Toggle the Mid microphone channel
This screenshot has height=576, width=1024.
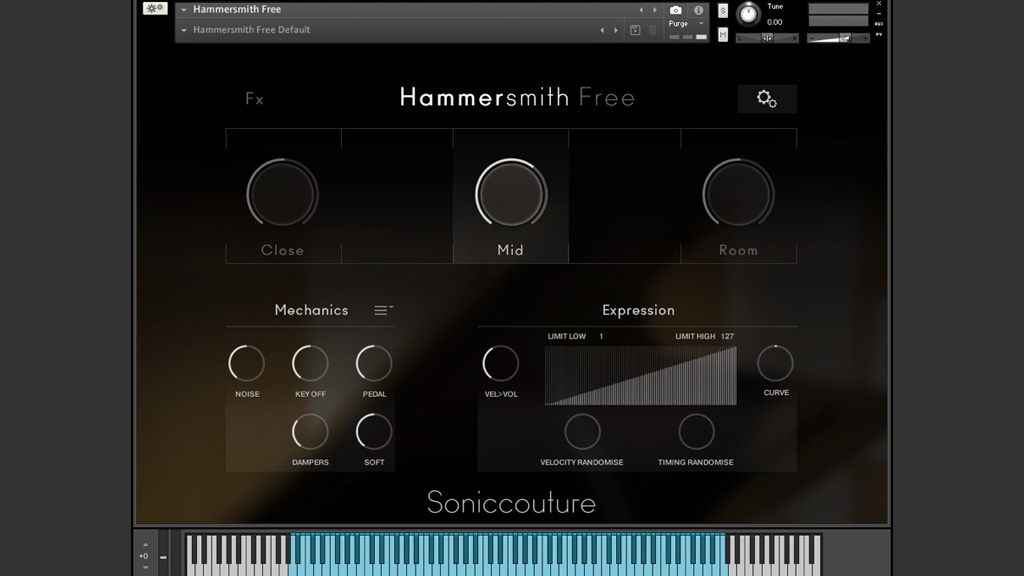tap(511, 251)
